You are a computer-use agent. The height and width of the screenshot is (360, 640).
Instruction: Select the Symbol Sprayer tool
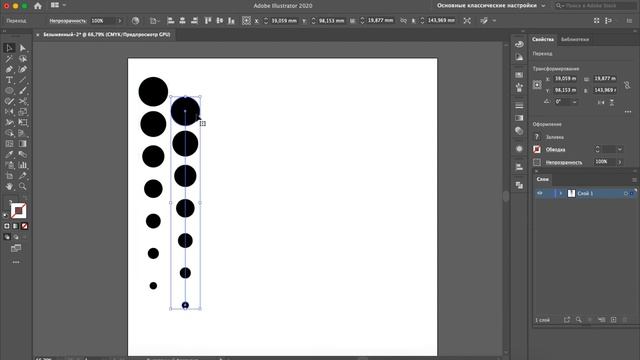tap(9, 165)
